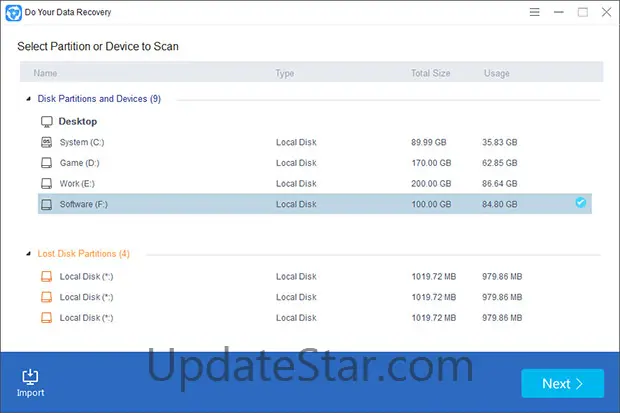The width and height of the screenshot is (620, 413).
Task: Uncheck the blue checkmark on Software (F:)
Action: pyautogui.click(x=581, y=203)
